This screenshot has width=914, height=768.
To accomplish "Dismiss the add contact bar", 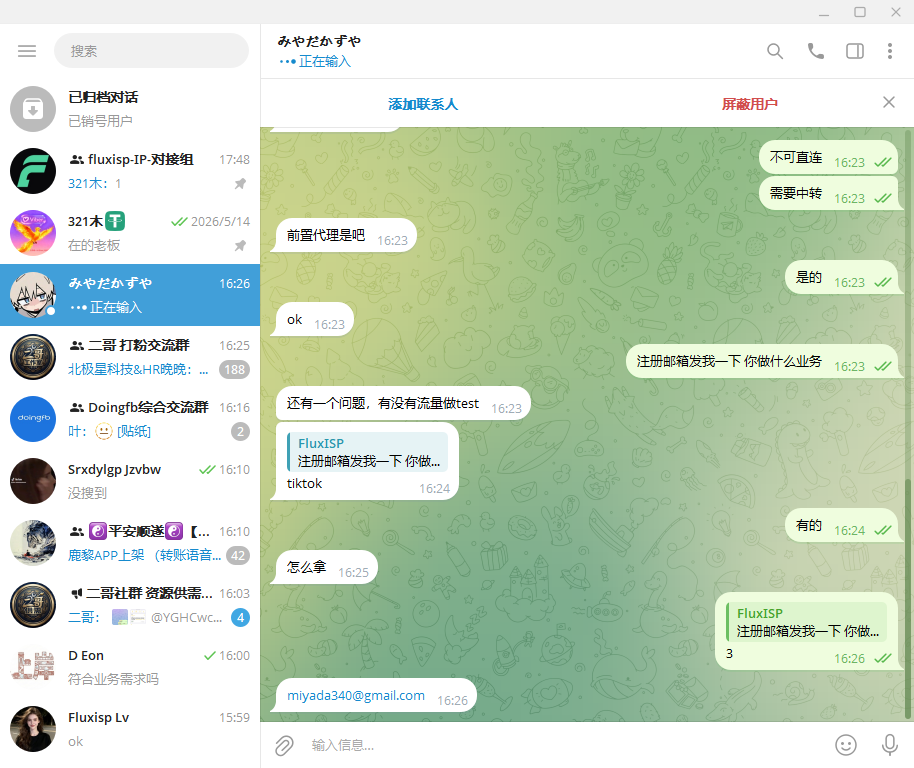I will click(889, 103).
